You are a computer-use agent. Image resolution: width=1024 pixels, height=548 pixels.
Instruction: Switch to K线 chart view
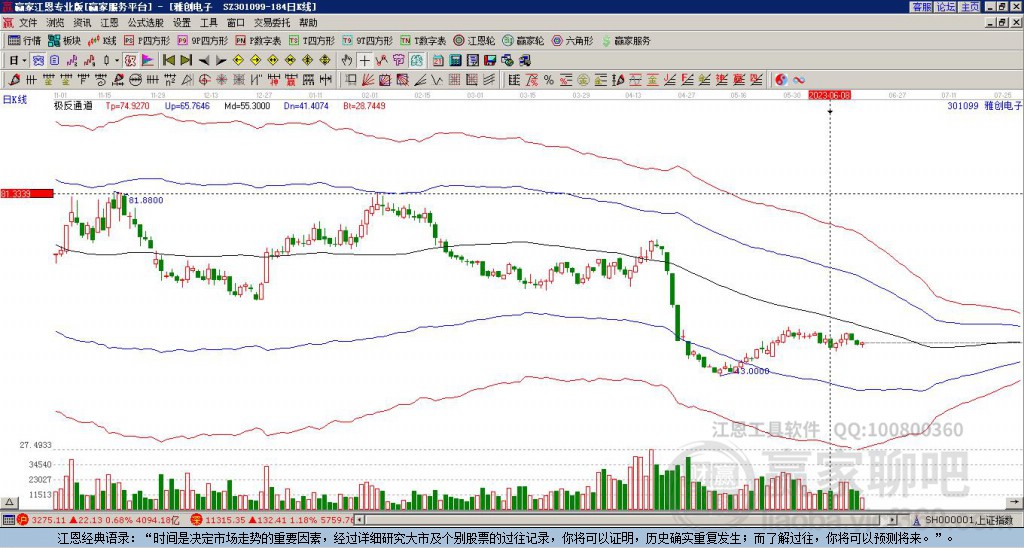coord(102,40)
